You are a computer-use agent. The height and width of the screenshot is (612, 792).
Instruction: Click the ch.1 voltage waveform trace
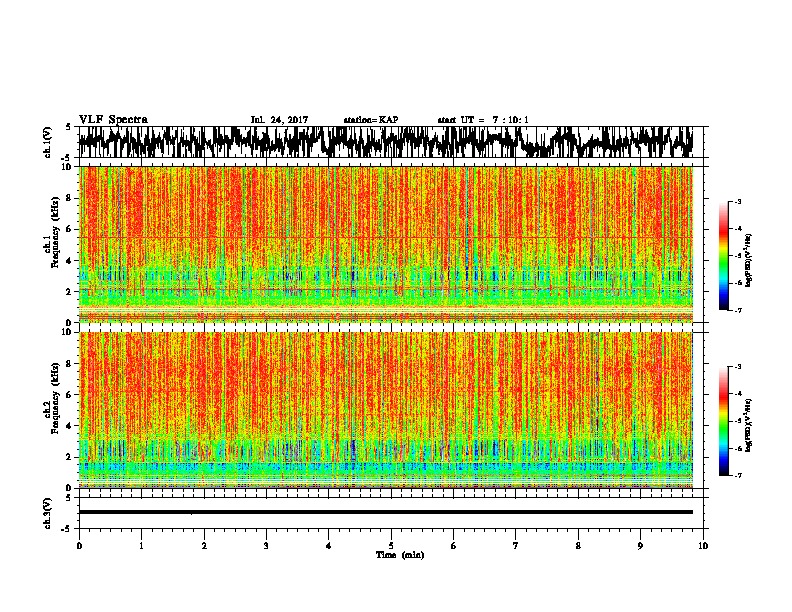tap(386, 142)
